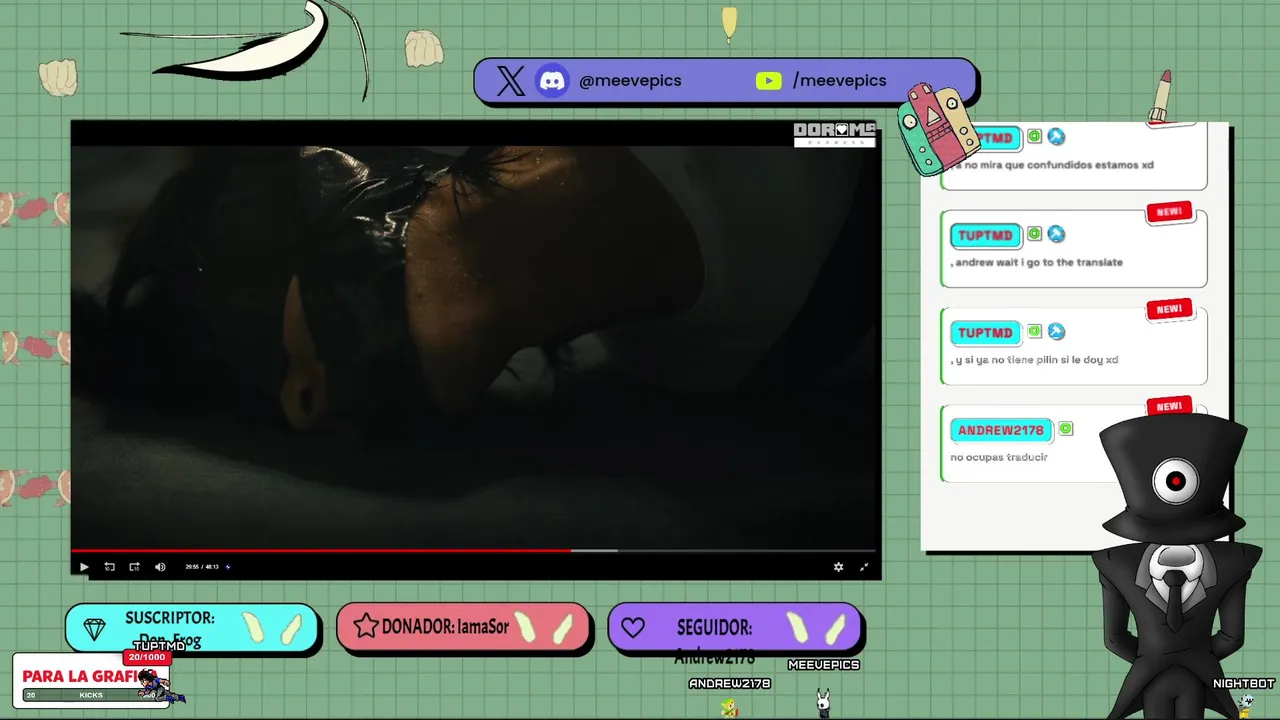Click the MEEVEPICS name above the rabbit character

pyautogui.click(x=824, y=665)
